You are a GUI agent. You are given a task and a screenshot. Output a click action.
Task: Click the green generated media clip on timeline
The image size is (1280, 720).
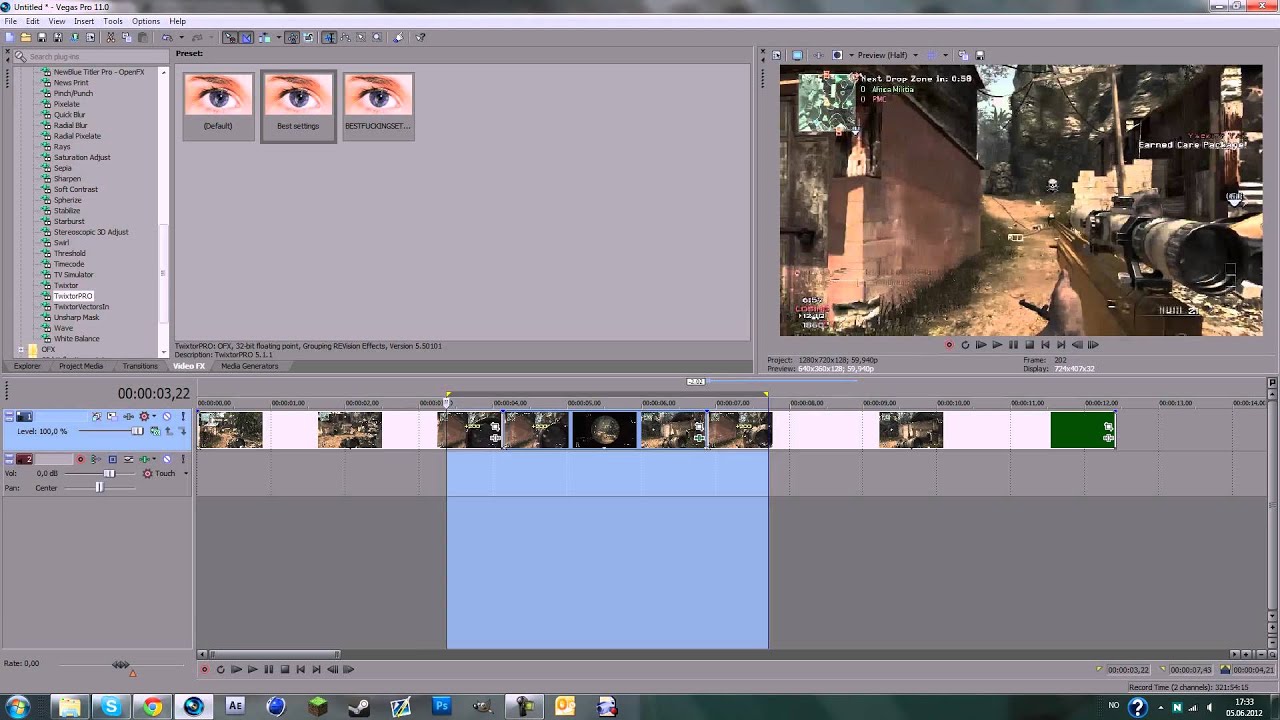[x=1082, y=430]
